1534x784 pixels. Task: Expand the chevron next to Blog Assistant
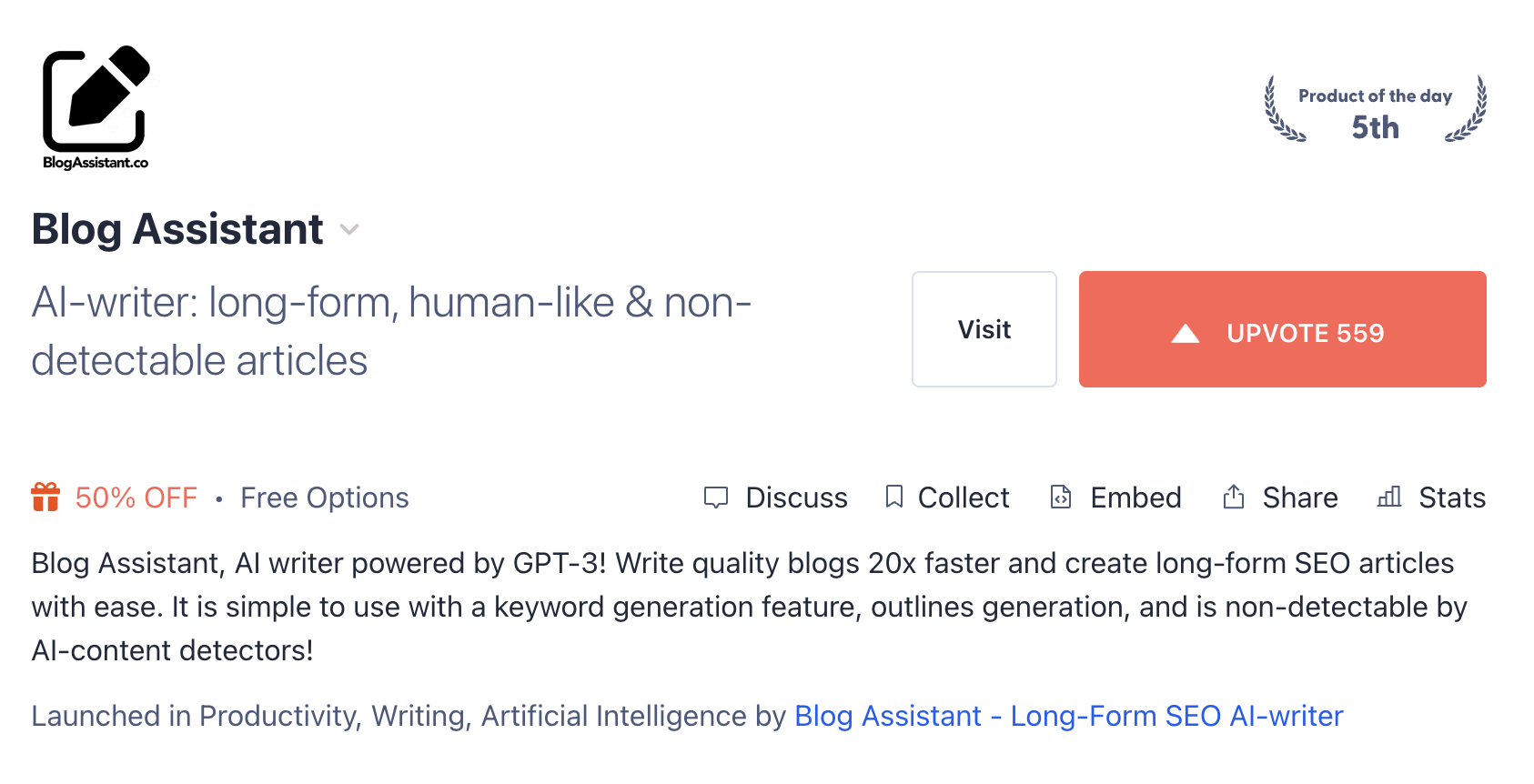tap(349, 230)
